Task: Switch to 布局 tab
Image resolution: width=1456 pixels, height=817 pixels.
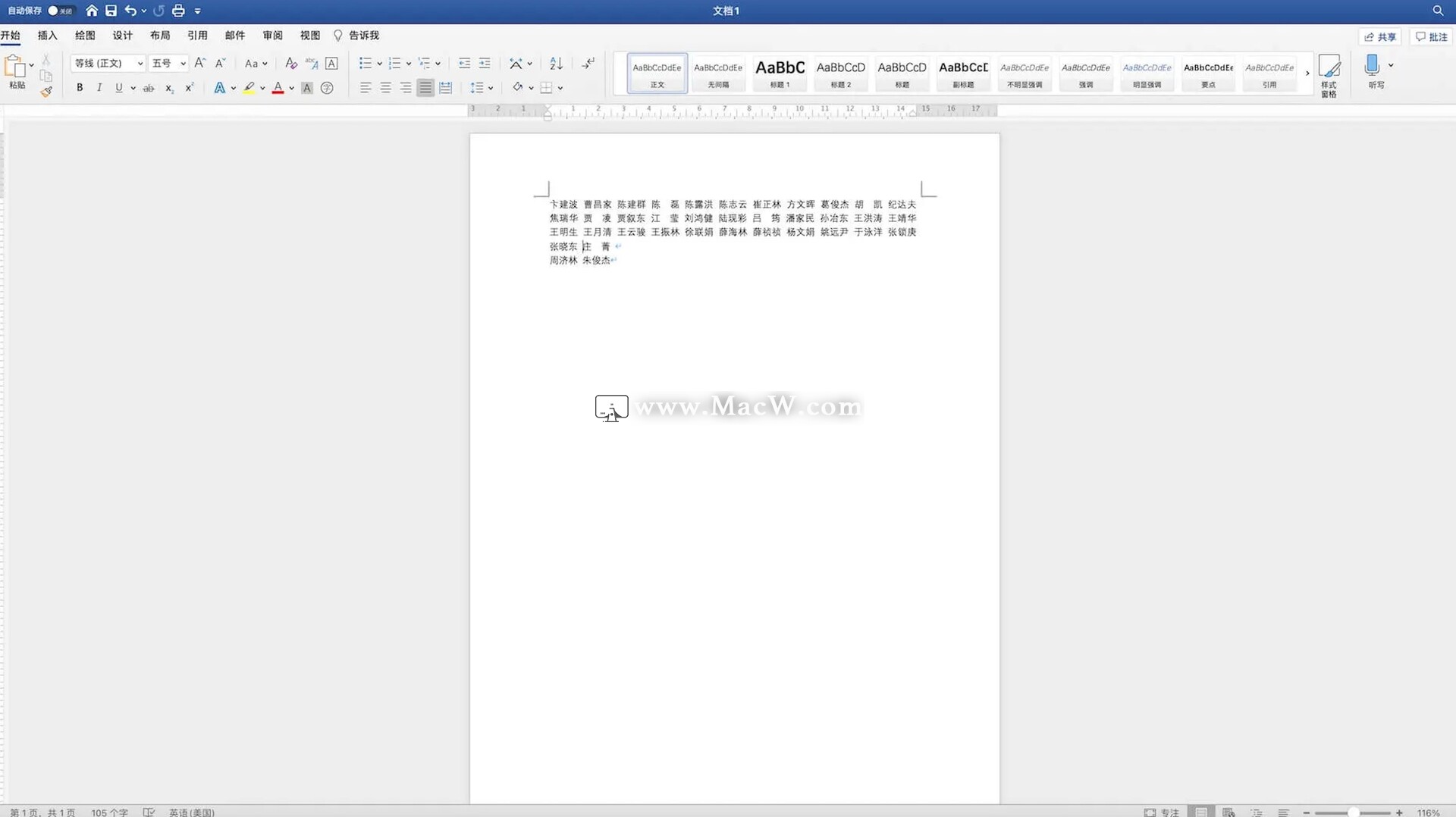Action: [160, 36]
